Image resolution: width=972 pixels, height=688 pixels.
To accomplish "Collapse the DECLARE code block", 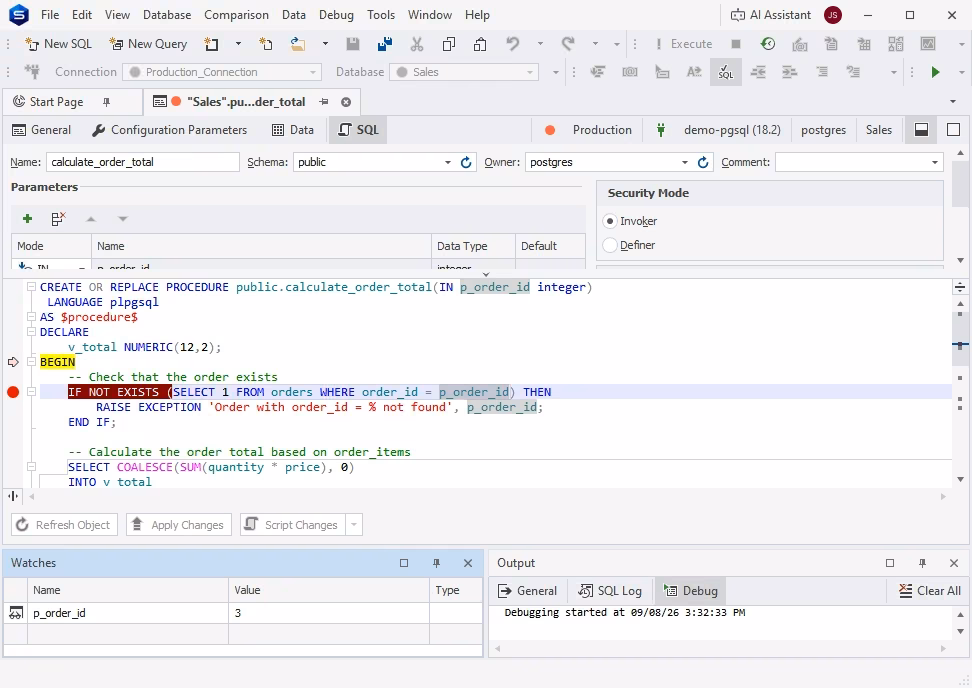I will click(x=31, y=332).
